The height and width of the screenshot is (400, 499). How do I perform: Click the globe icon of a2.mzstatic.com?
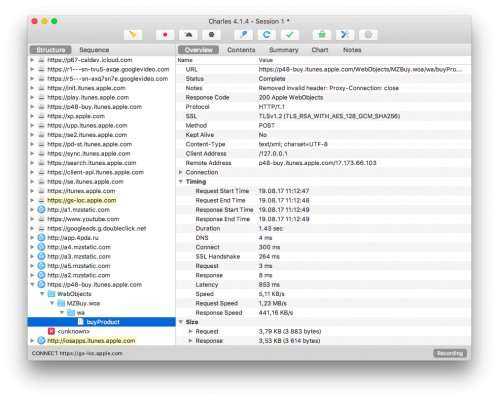41,275
